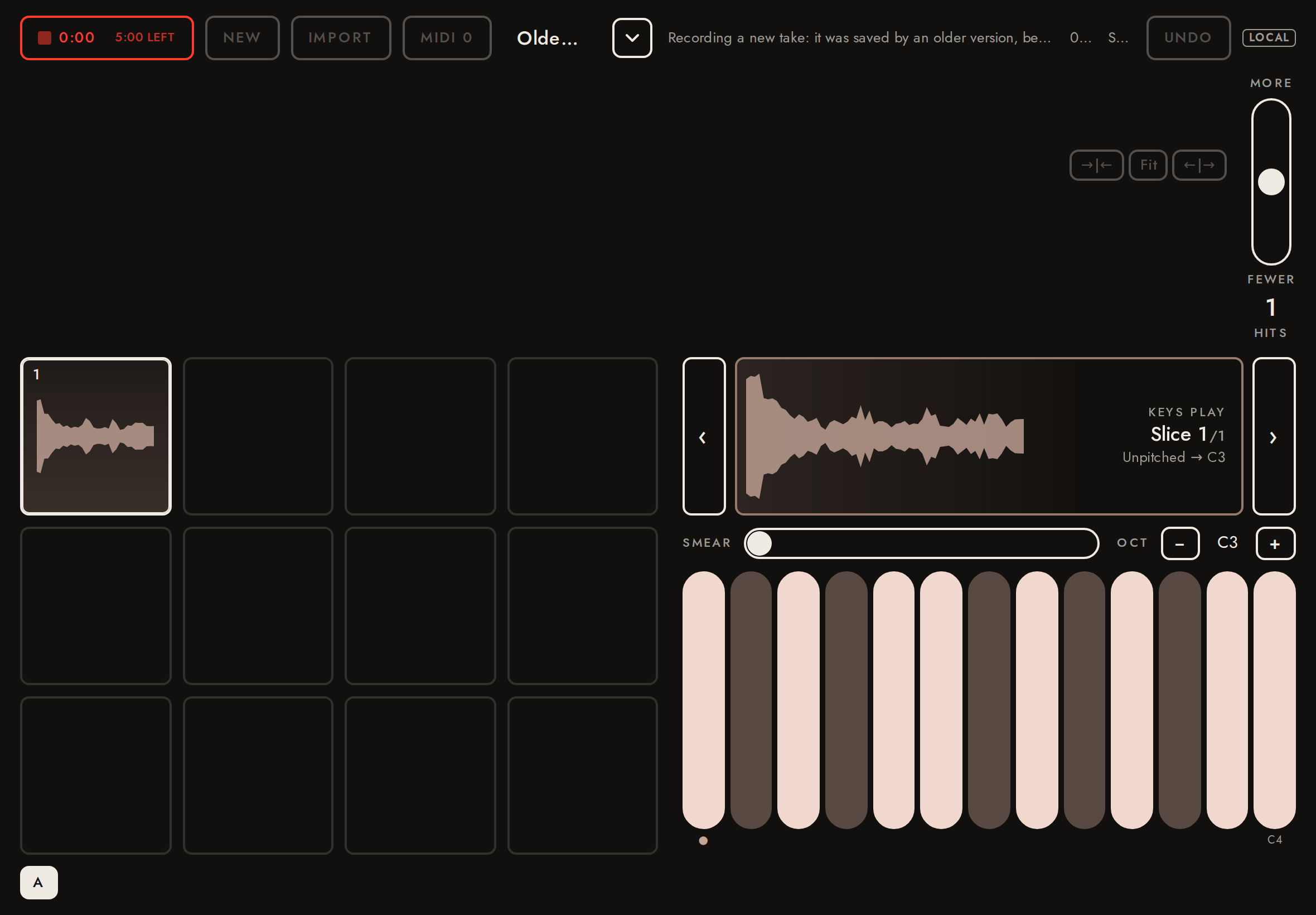
Task: Click the Slice 1 waveform display
Action: click(989, 436)
